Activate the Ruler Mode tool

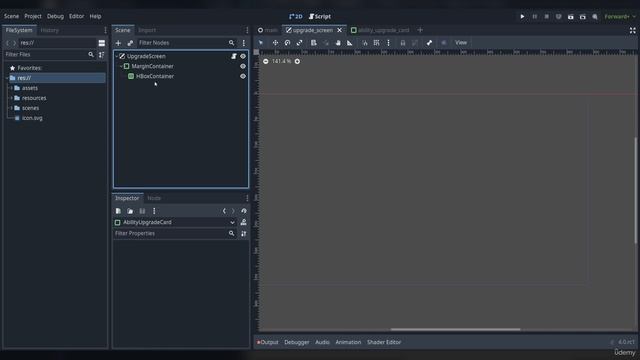(x=350, y=43)
